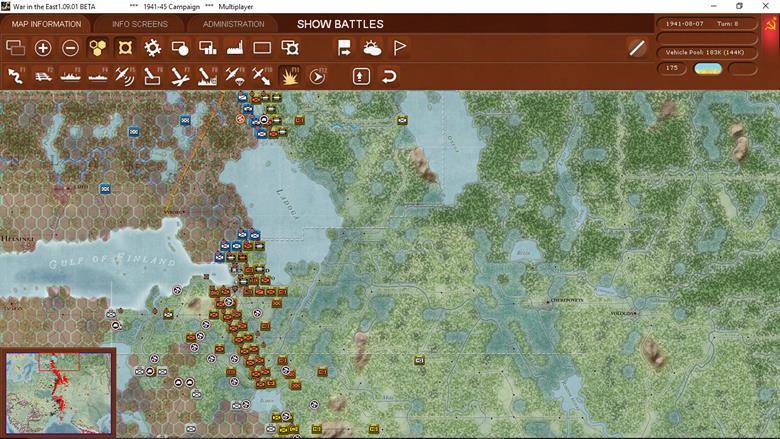Select the F1 move mode wavy arrow
The image size is (780, 439).
pos(16,76)
